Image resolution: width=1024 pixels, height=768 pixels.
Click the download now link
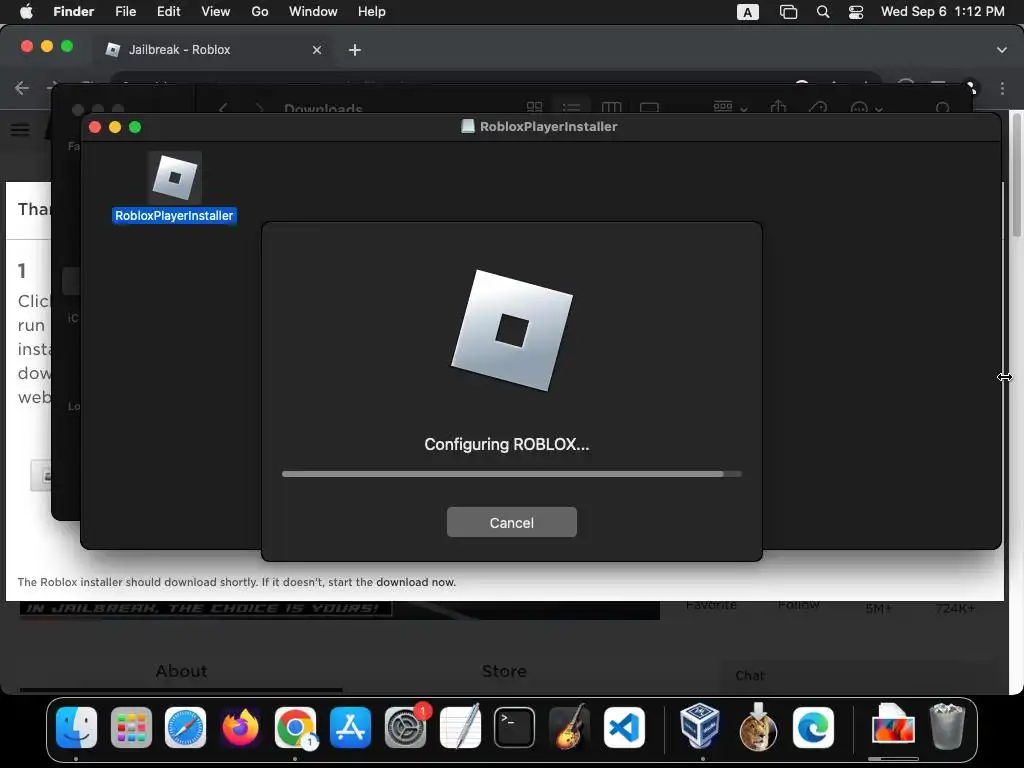[x=415, y=582]
